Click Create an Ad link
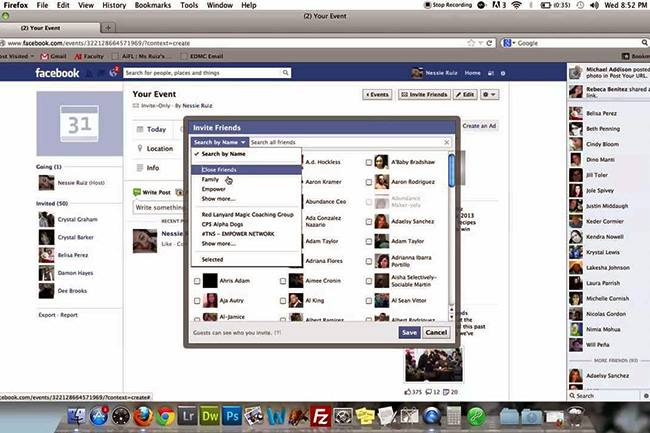 click(x=479, y=126)
